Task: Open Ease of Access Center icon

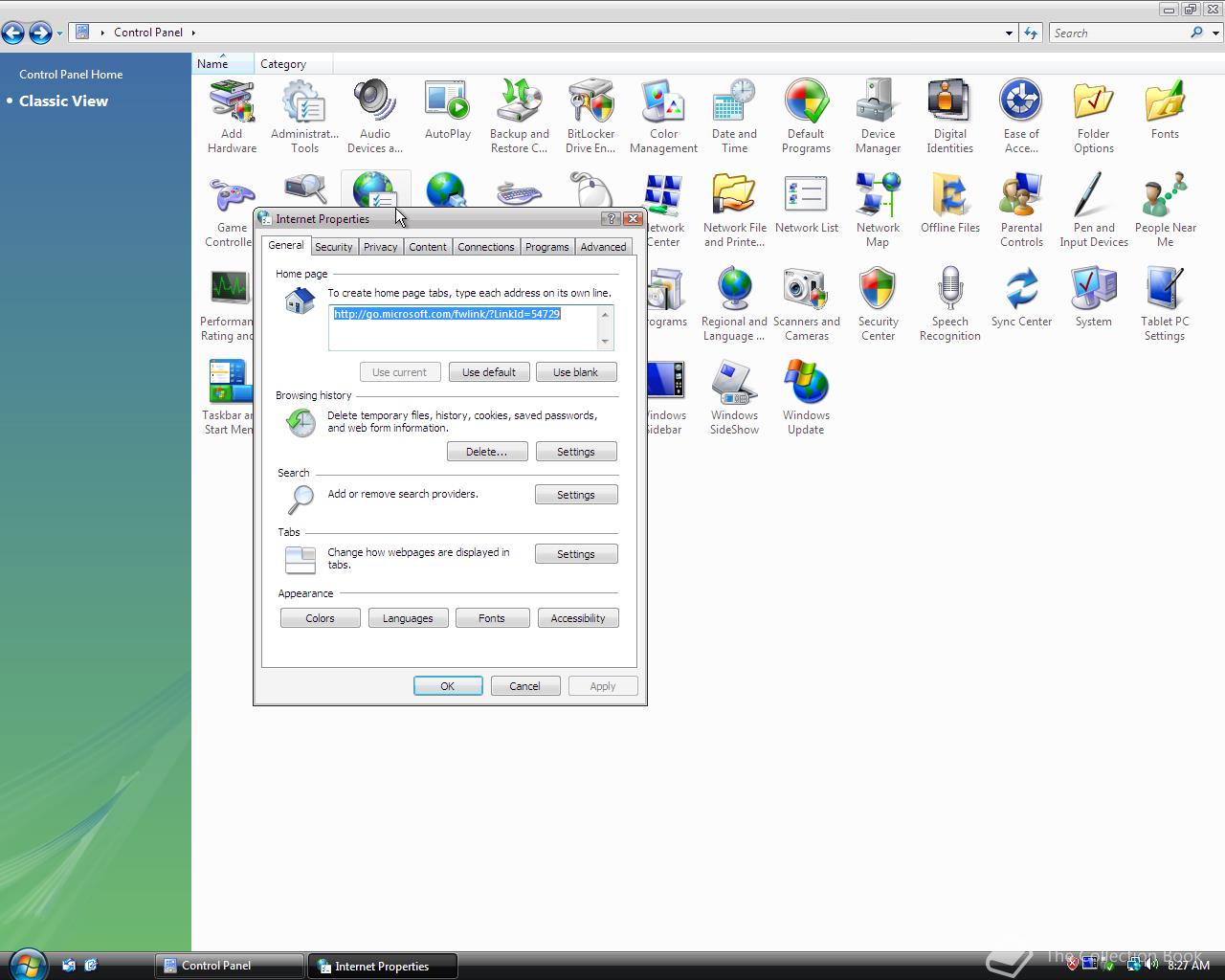Action: (x=1021, y=117)
